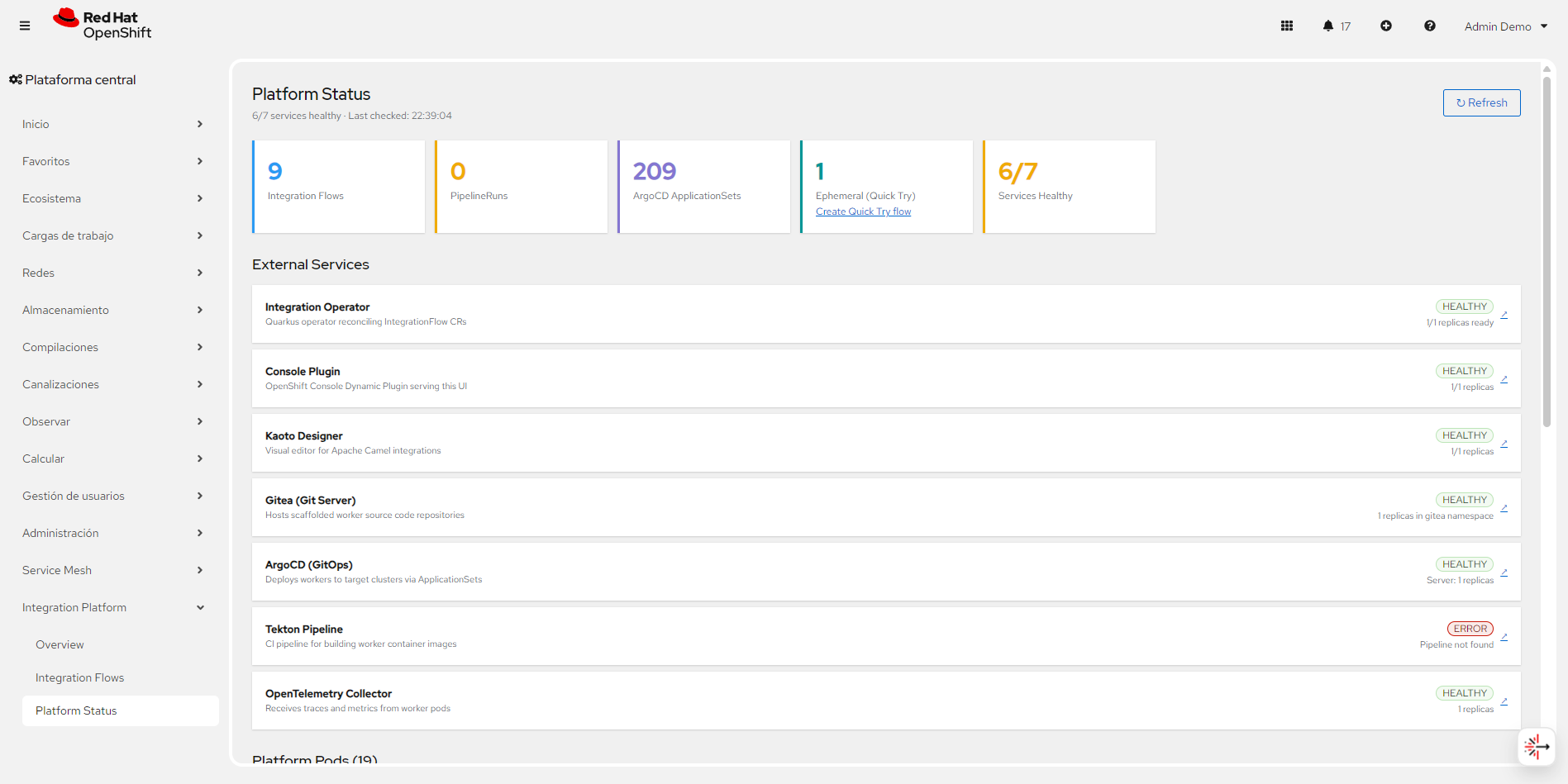Expand the Redes navigation section
1568x784 pixels.
tap(113, 273)
